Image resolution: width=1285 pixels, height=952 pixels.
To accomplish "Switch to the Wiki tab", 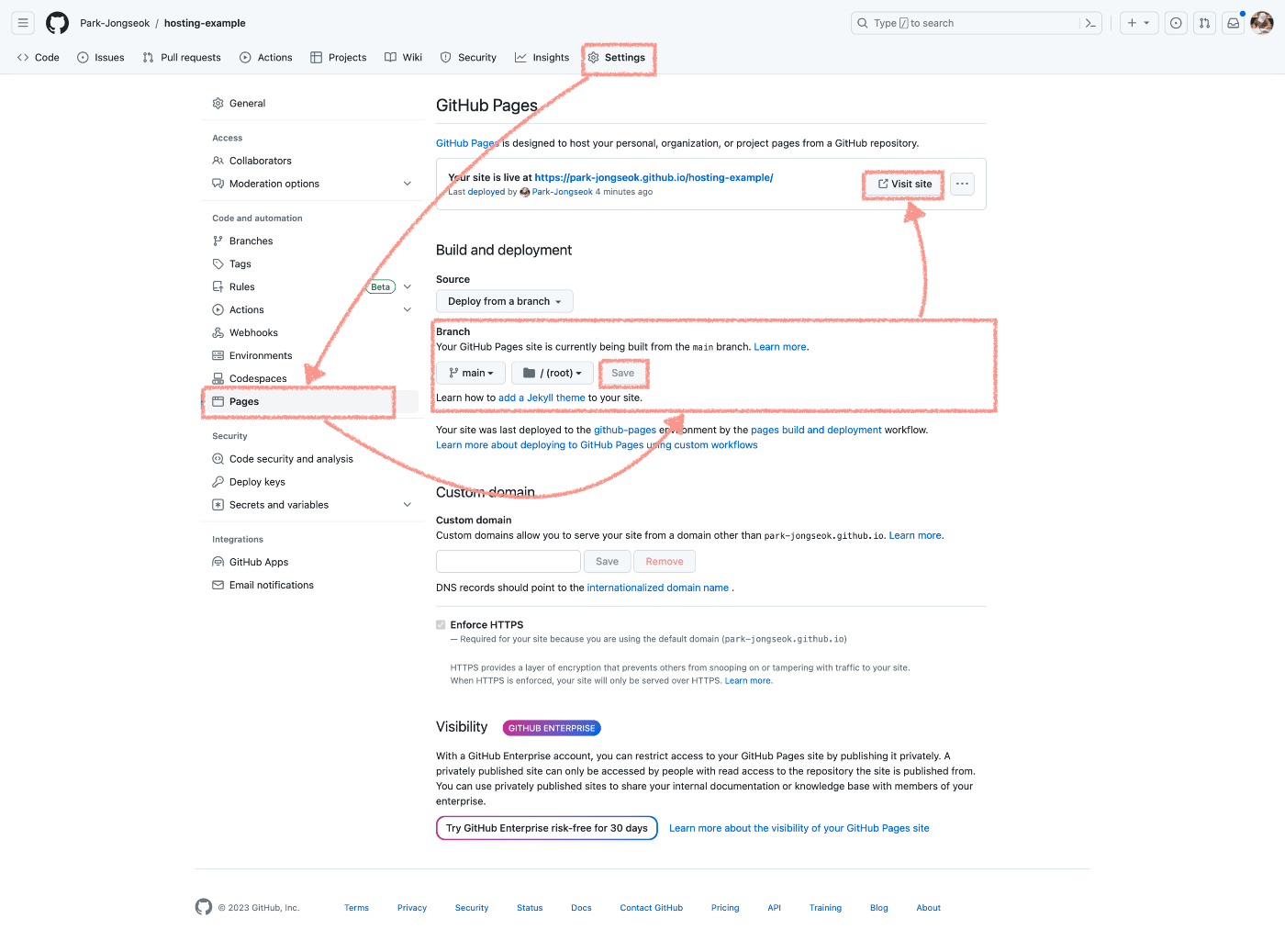I will click(x=404, y=57).
